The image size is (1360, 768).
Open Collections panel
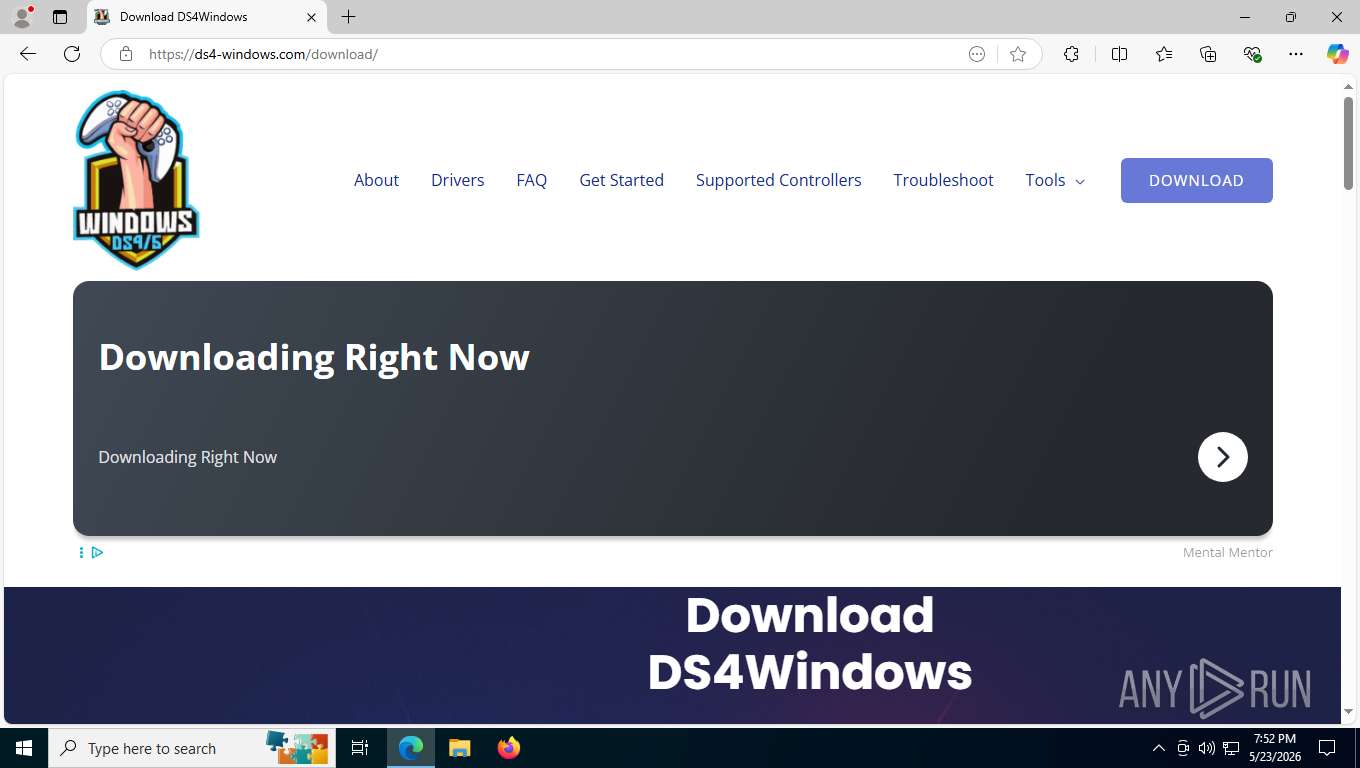1208,54
